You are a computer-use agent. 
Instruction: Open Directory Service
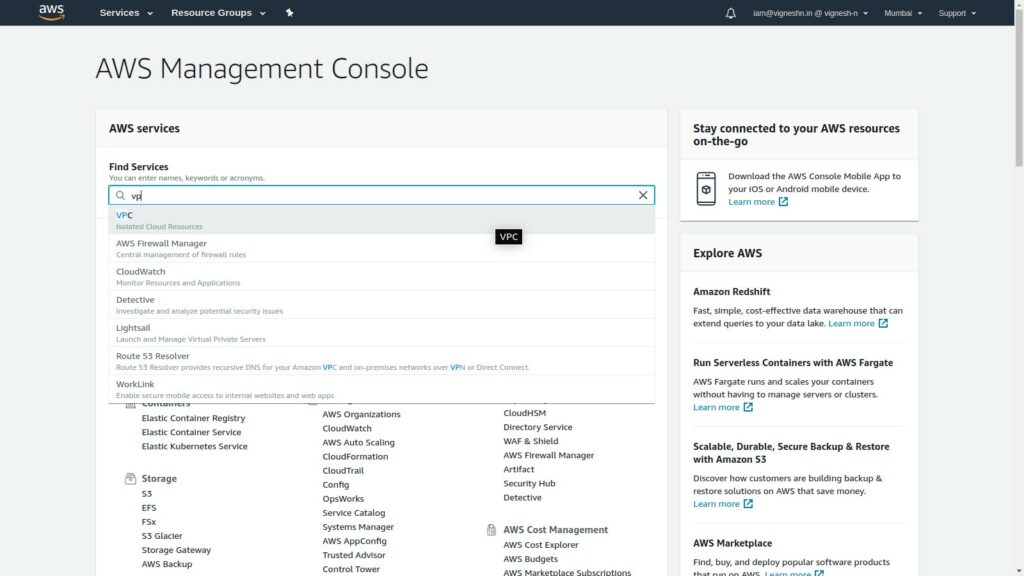tap(537, 427)
